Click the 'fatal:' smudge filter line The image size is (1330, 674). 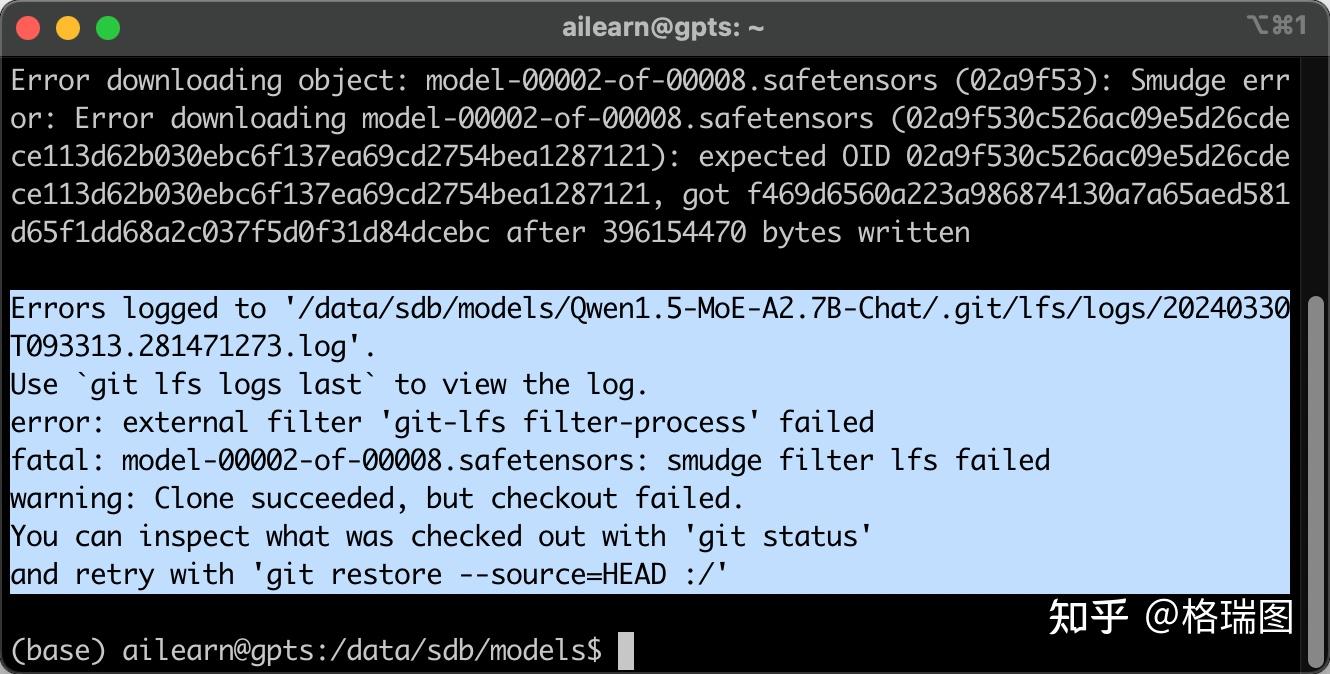(530, 461)
